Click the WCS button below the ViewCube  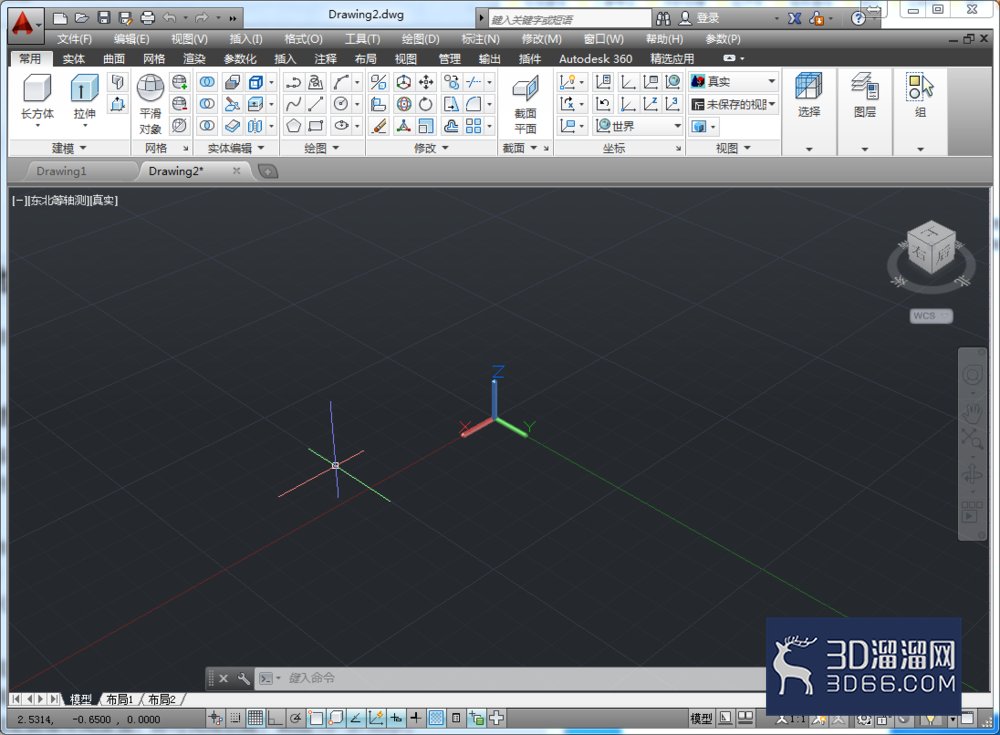click(x=930, y=316)
